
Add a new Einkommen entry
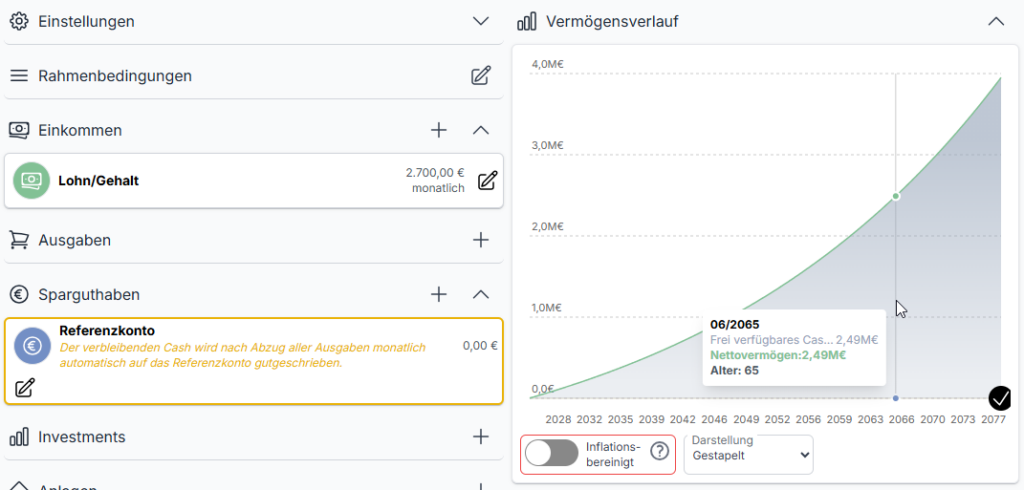[439, 130]
